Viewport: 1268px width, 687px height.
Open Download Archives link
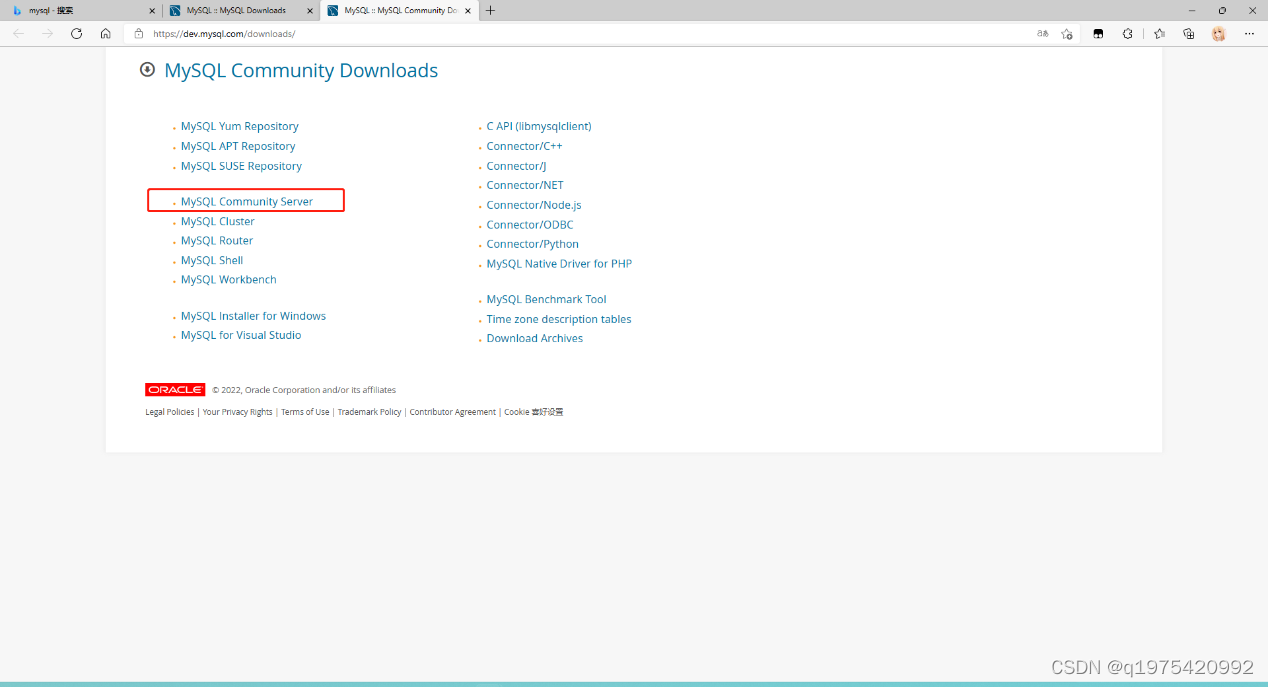coord(535,338)
